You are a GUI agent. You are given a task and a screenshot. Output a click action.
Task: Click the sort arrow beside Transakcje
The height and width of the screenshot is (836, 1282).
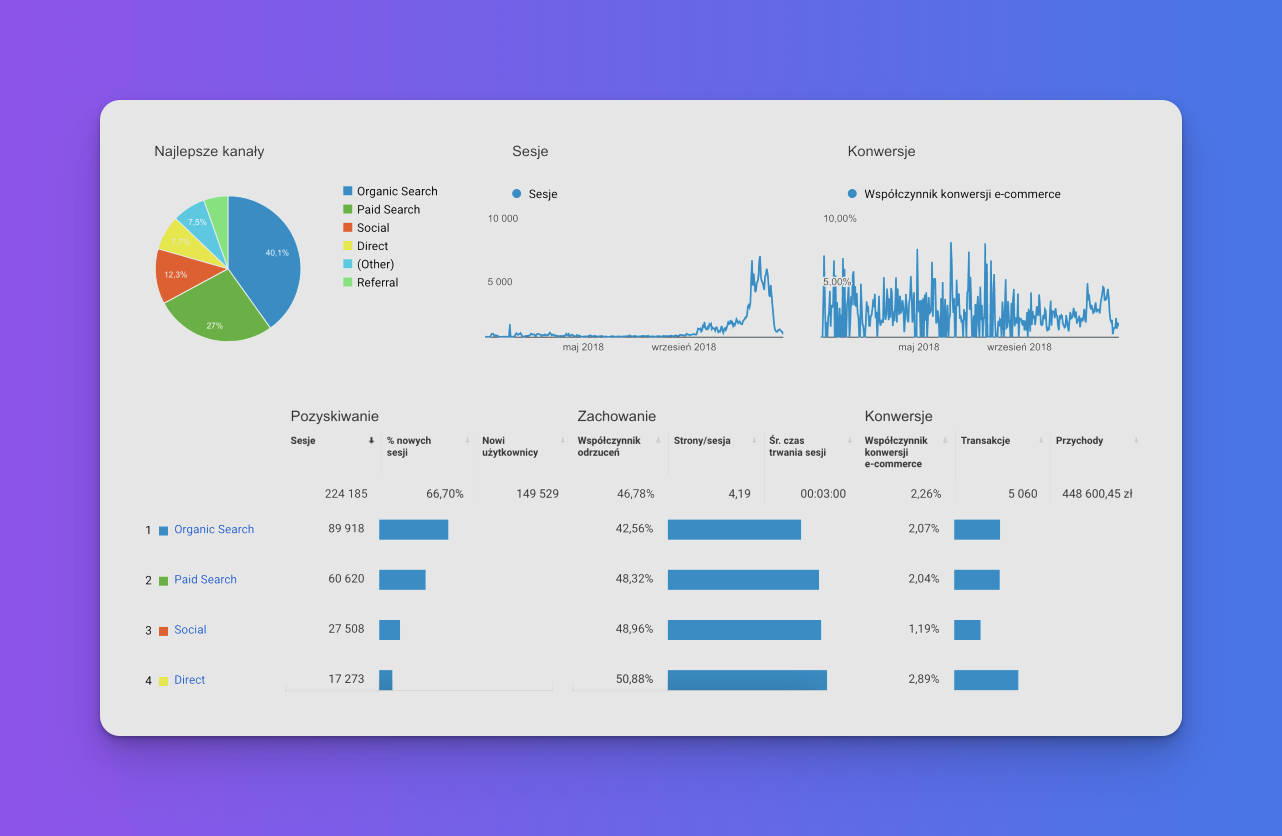point(1041,440)
